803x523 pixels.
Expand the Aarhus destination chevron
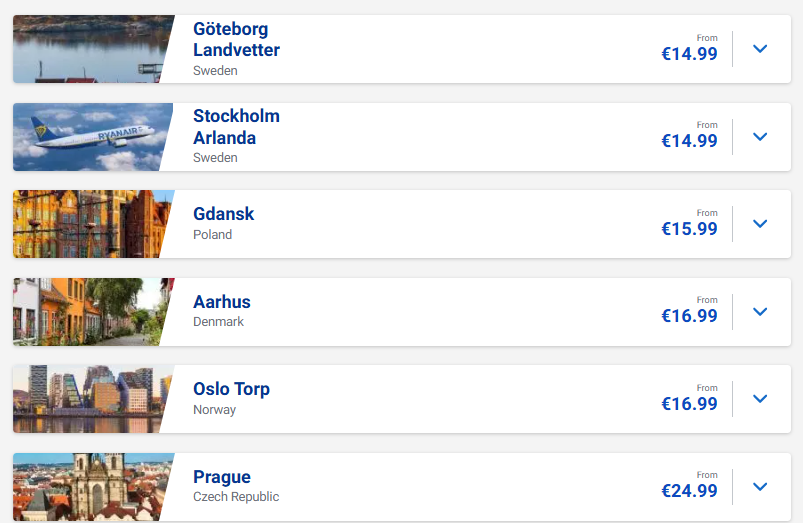click(760, 312)
